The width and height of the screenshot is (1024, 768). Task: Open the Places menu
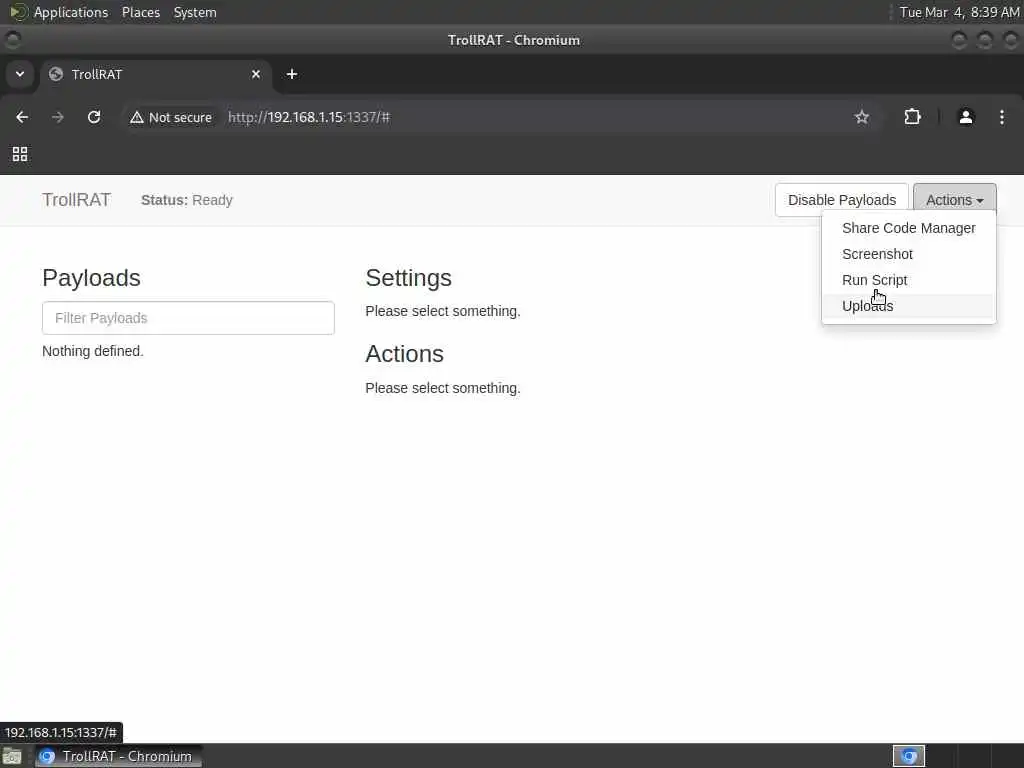(141, 12)
